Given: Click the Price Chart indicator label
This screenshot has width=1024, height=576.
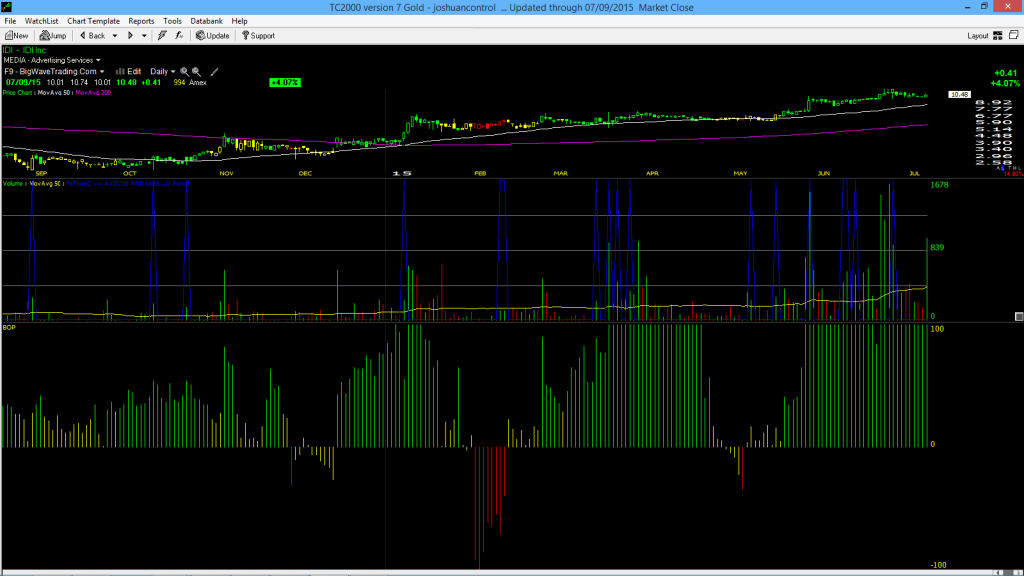Looking at the screenshot, I should tap(18, 93).
